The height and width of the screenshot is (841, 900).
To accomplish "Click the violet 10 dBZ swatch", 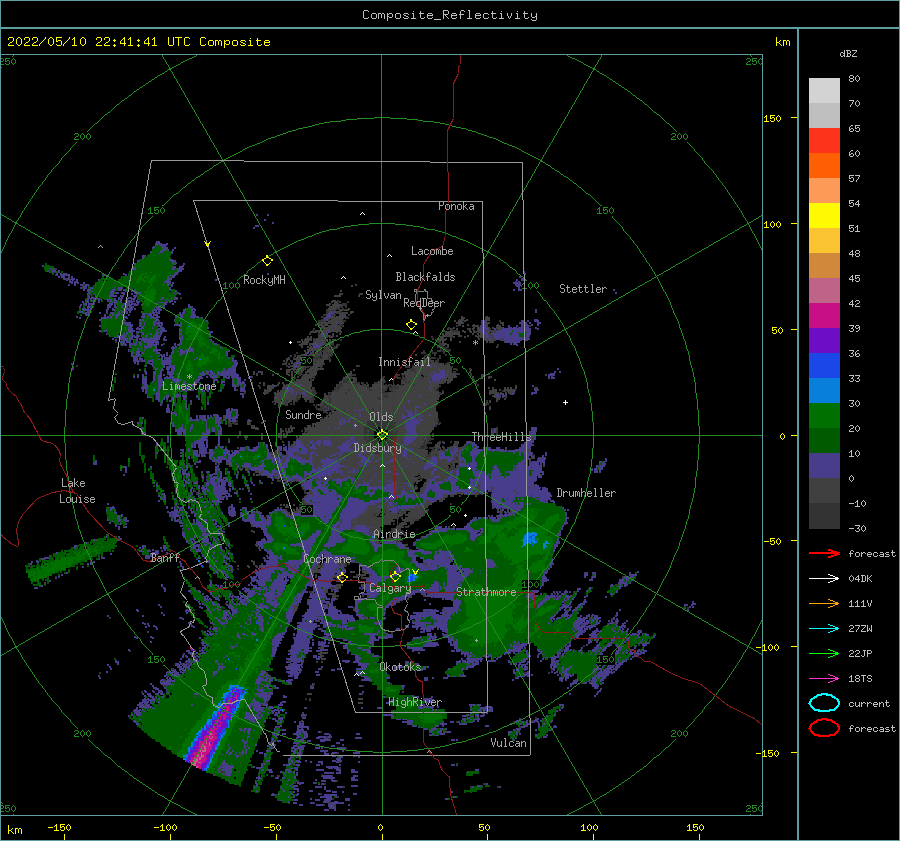I will click(824, 465).
